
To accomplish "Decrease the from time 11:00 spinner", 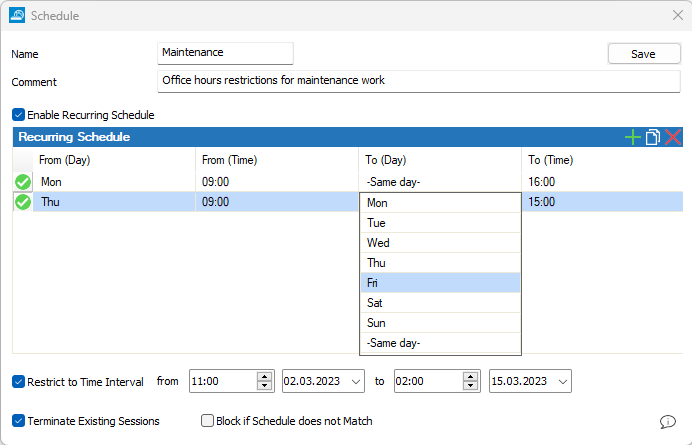I will (x=264, y=386).
